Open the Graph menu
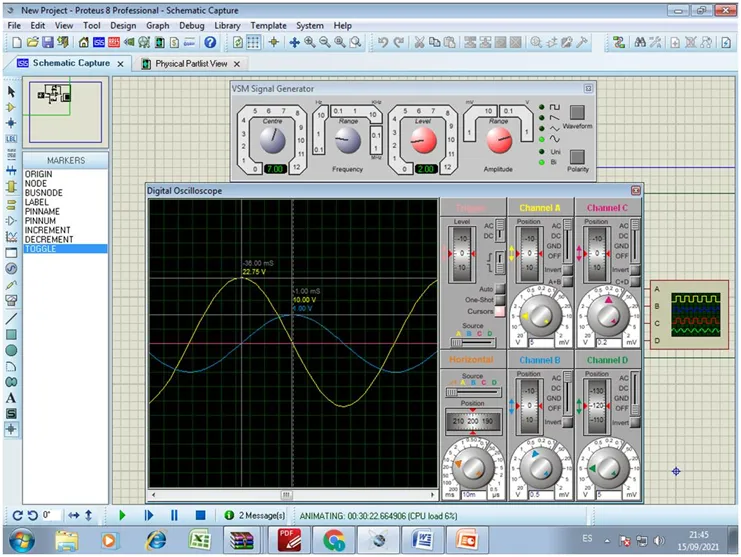 click(x=157, y=26)
